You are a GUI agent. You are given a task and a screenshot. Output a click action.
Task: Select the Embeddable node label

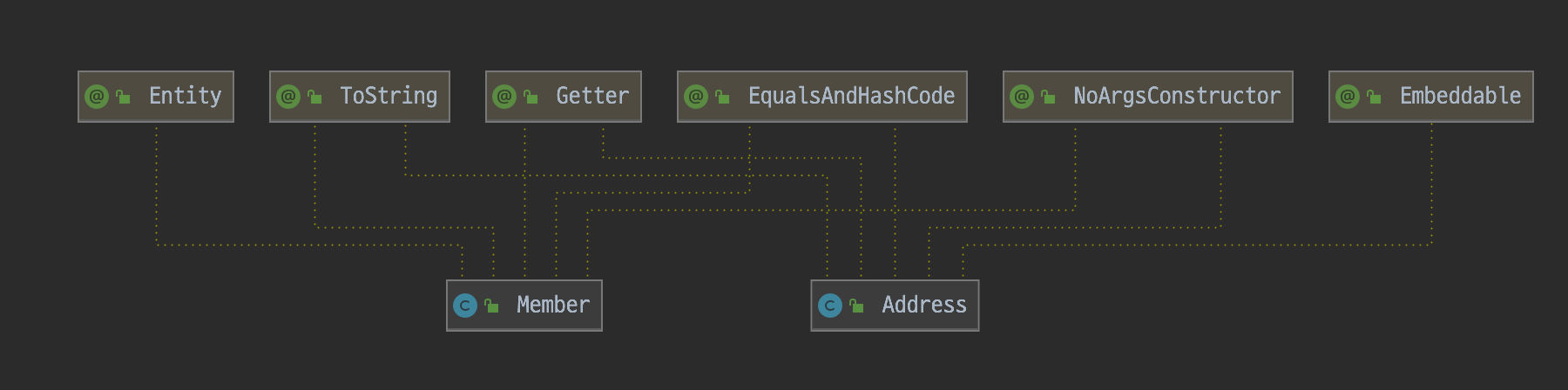(x=1461, y=96)
